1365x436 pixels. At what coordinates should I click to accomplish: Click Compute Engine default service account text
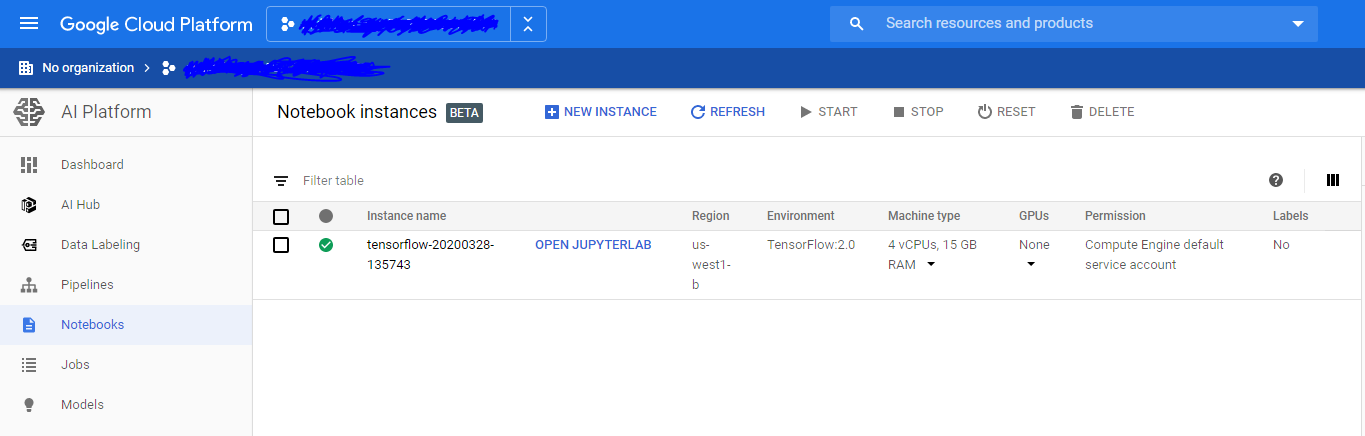[x=1154, y=255]
